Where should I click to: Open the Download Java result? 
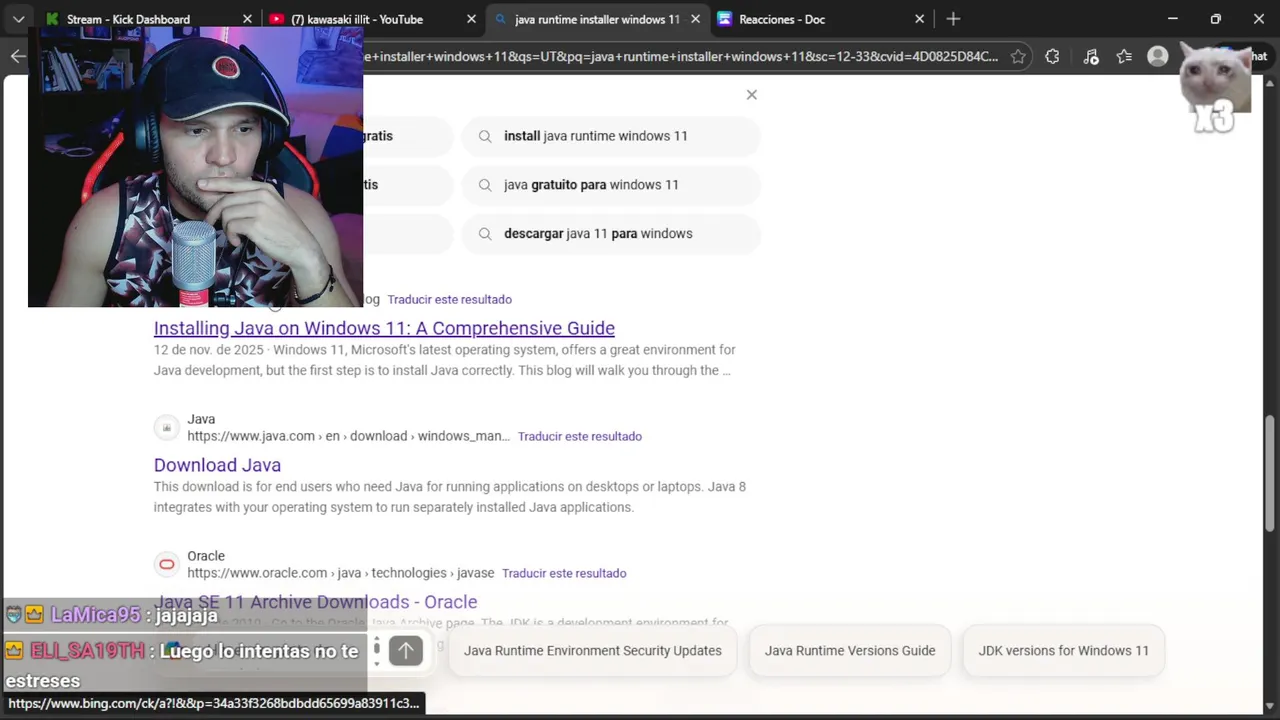coord(217,465)
